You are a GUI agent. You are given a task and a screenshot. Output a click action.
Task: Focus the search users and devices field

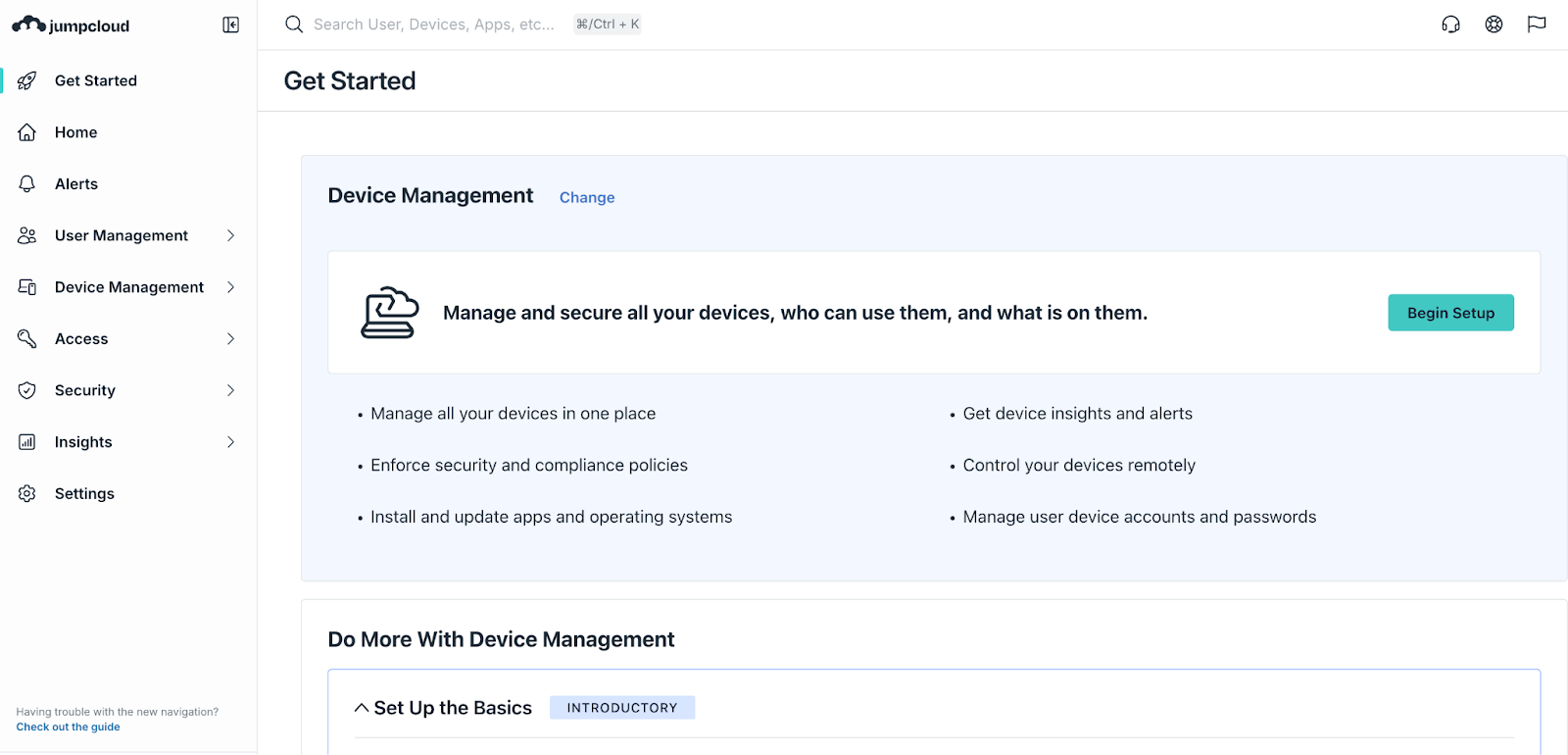(433, 25)
